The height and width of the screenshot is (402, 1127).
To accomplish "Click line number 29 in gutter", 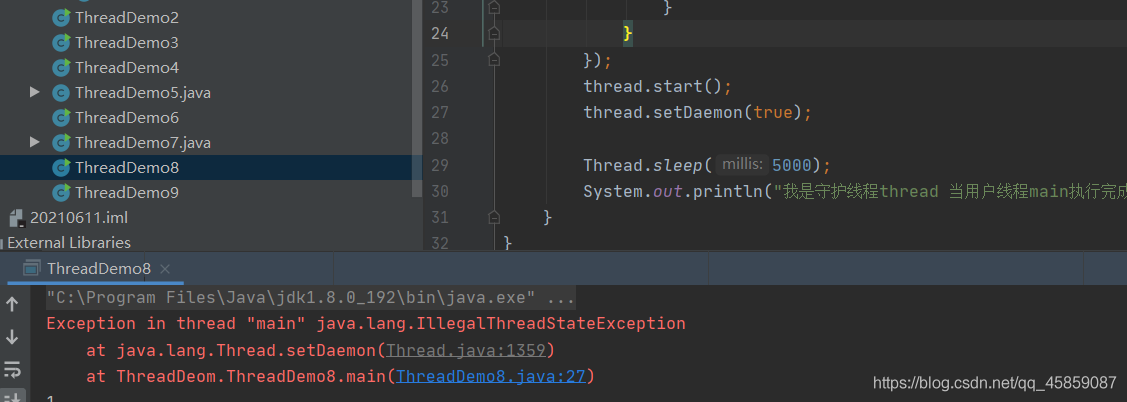I will (441, 165).
